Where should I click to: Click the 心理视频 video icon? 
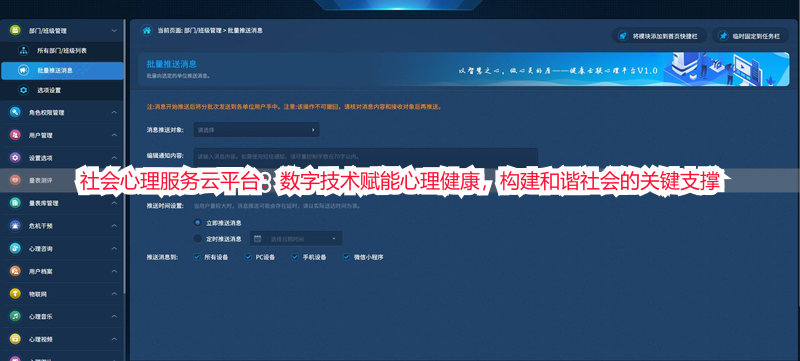pos(15,339)
